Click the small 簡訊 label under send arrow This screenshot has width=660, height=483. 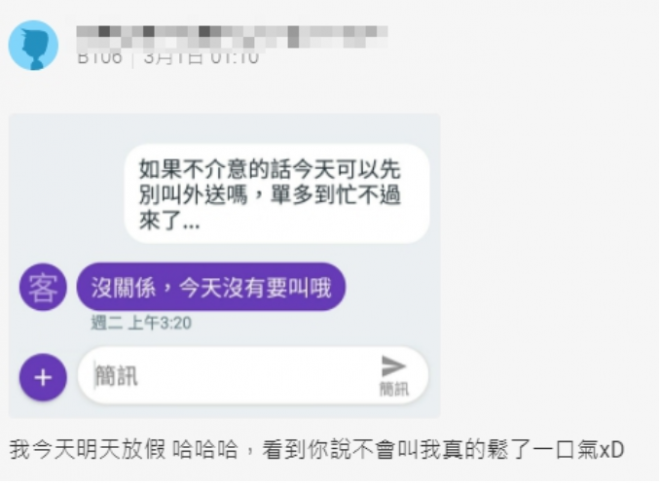coord(394,389)
